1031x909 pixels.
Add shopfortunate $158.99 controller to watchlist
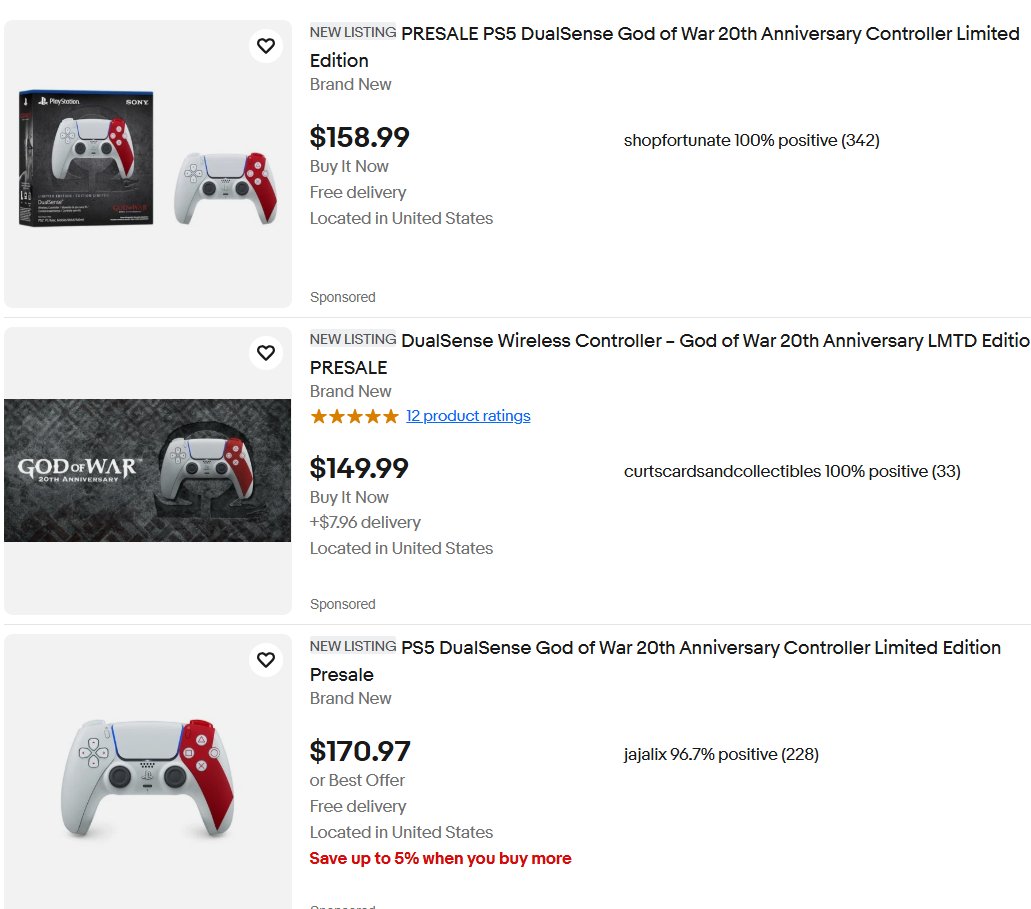coord(266,46)
